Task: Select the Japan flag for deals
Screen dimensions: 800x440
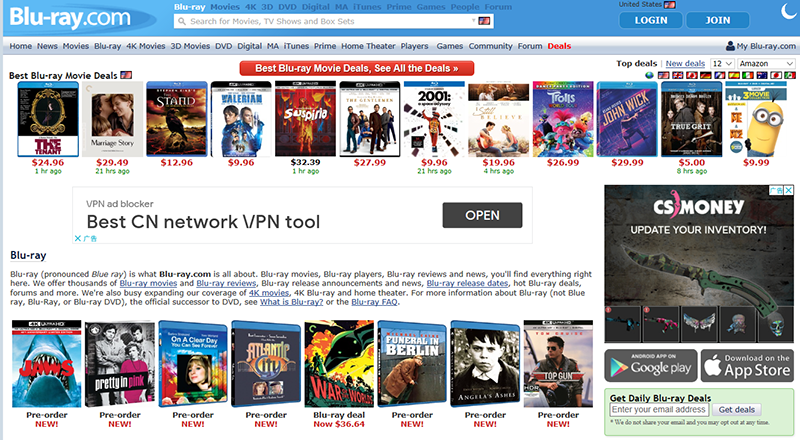Action: click(x=776, y=75)
